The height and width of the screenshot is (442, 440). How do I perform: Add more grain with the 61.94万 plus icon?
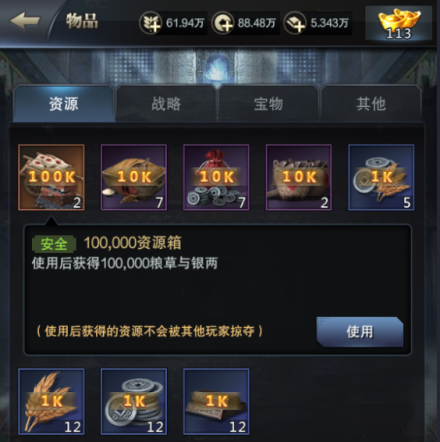(x=151, y=23)
